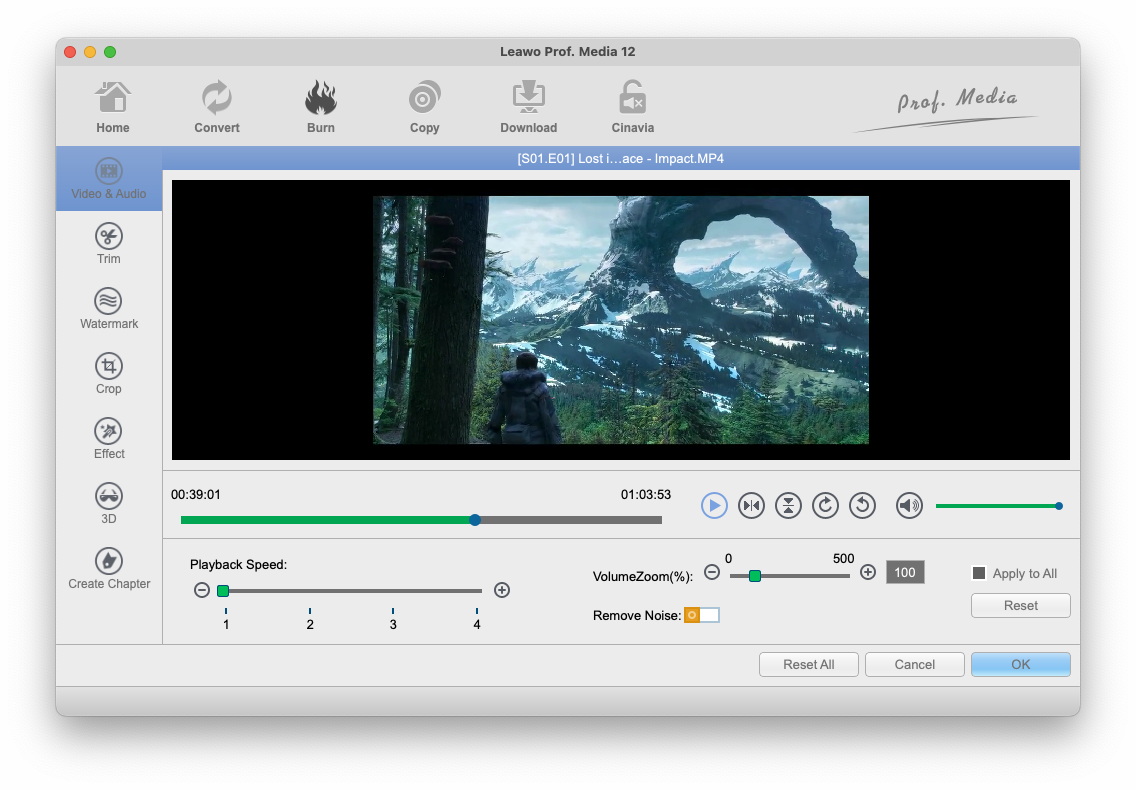This screenshot has height=790, width=1136.
Task: Click the VolumeZoom value field showing 100
Action: pos(905,573)
